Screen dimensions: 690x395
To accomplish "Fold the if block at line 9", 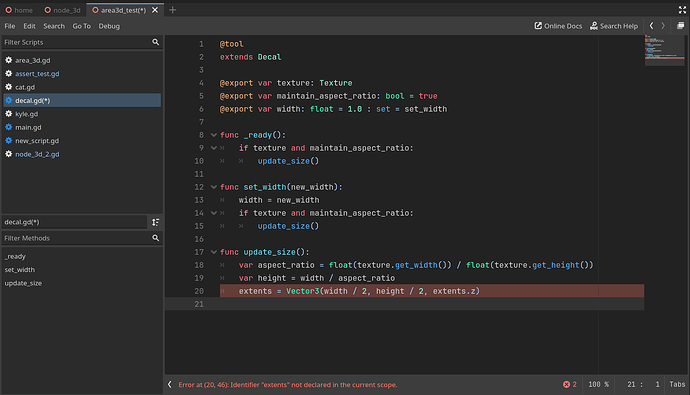I will pos(213,148).
